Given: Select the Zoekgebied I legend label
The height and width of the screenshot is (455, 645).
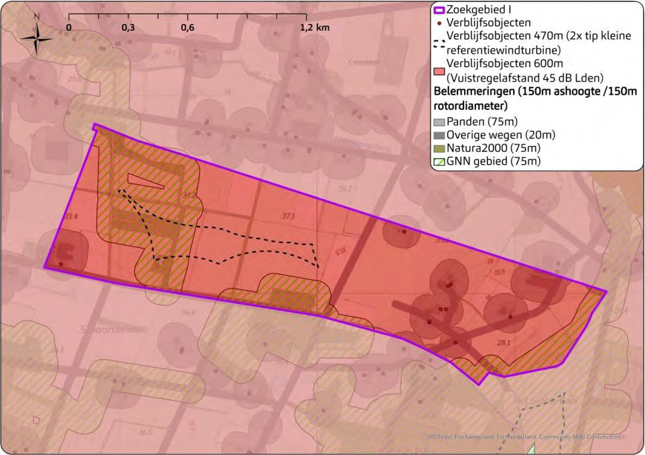Looking at the screenshot, I should 485,9.
